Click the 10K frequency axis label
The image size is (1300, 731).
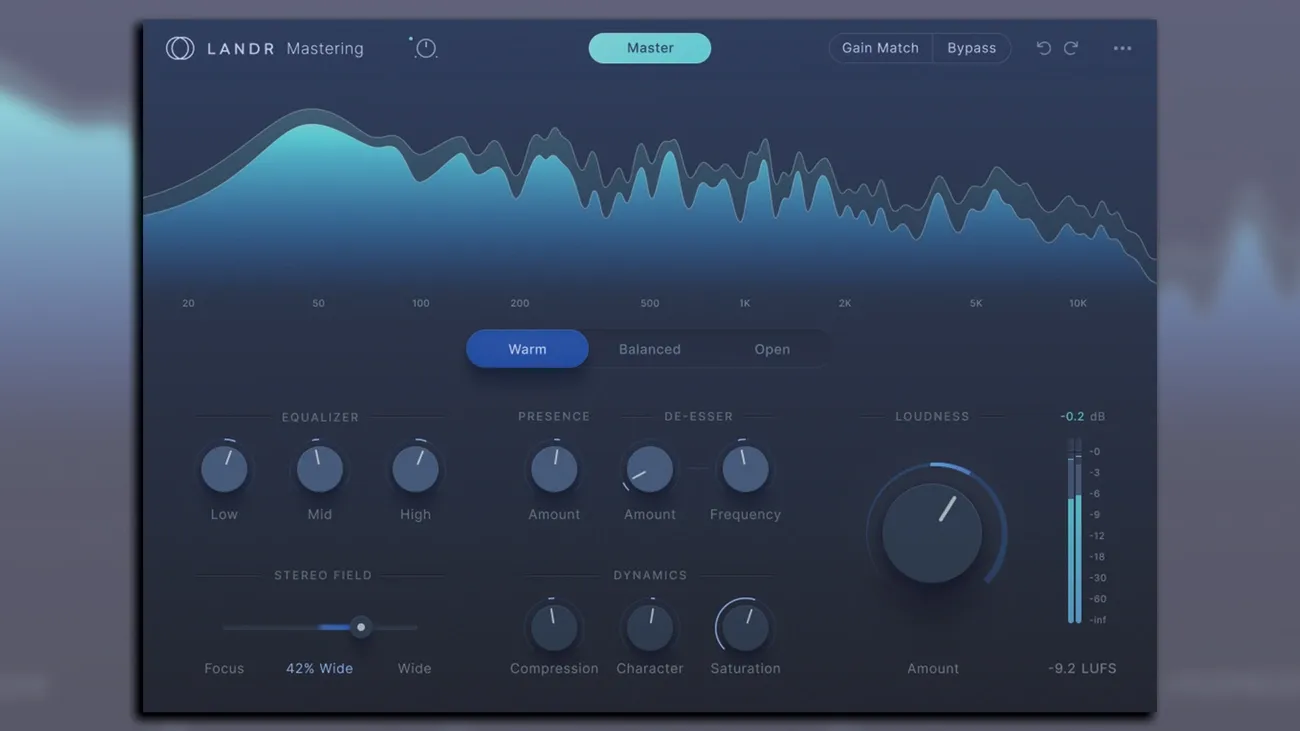(1078, 303)
